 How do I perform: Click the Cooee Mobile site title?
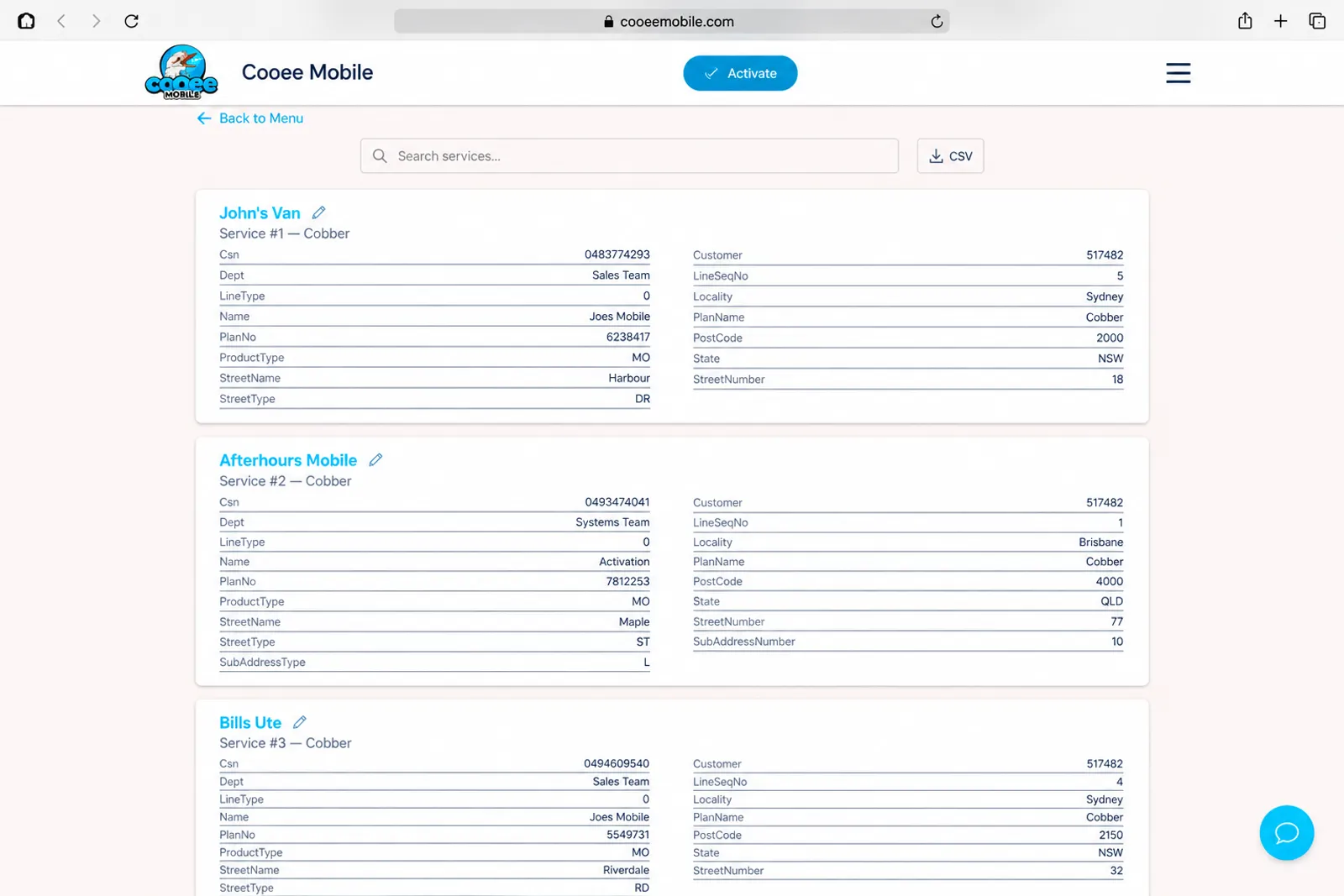click(307, 72)
